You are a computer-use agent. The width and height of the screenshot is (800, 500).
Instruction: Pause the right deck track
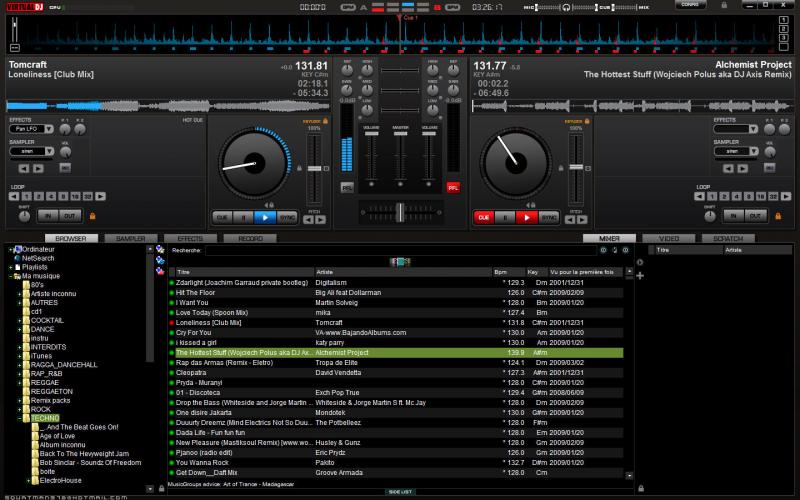[x=506, y=216]
